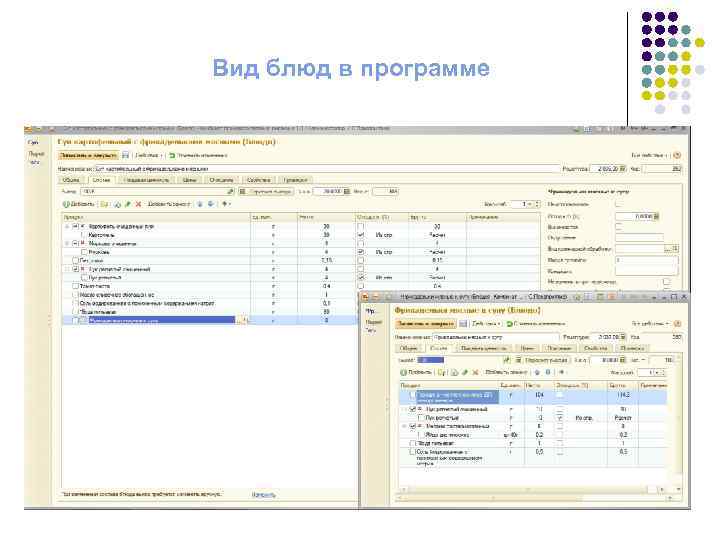Click the save diskette icon in the soup dish window
This screenshot has height=540, width=720.
coord(125,156)
